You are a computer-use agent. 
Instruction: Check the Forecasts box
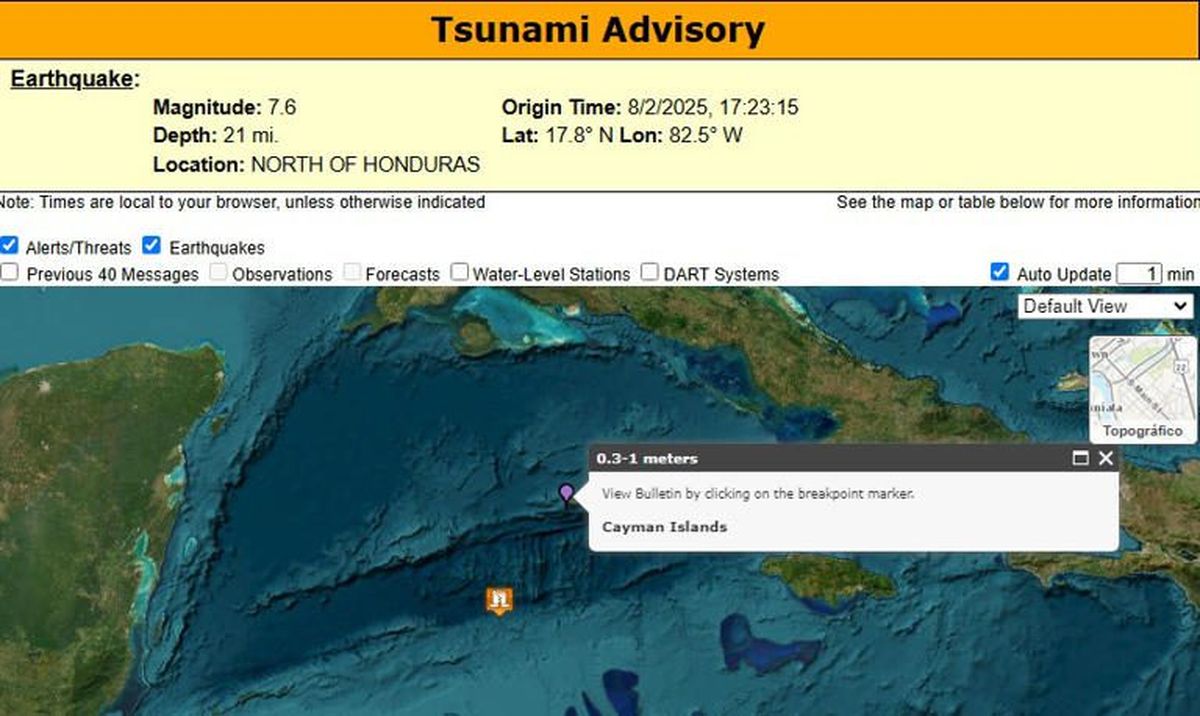(352, 271)
